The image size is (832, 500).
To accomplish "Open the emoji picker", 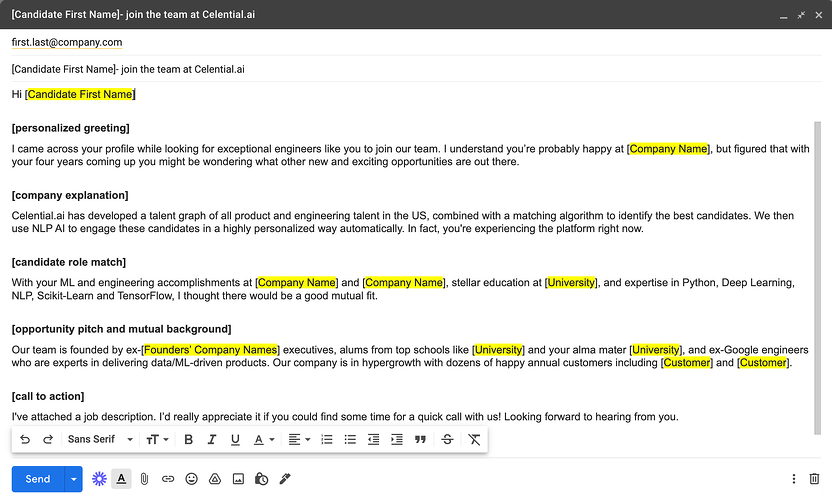I will click(x=192, y=479).
